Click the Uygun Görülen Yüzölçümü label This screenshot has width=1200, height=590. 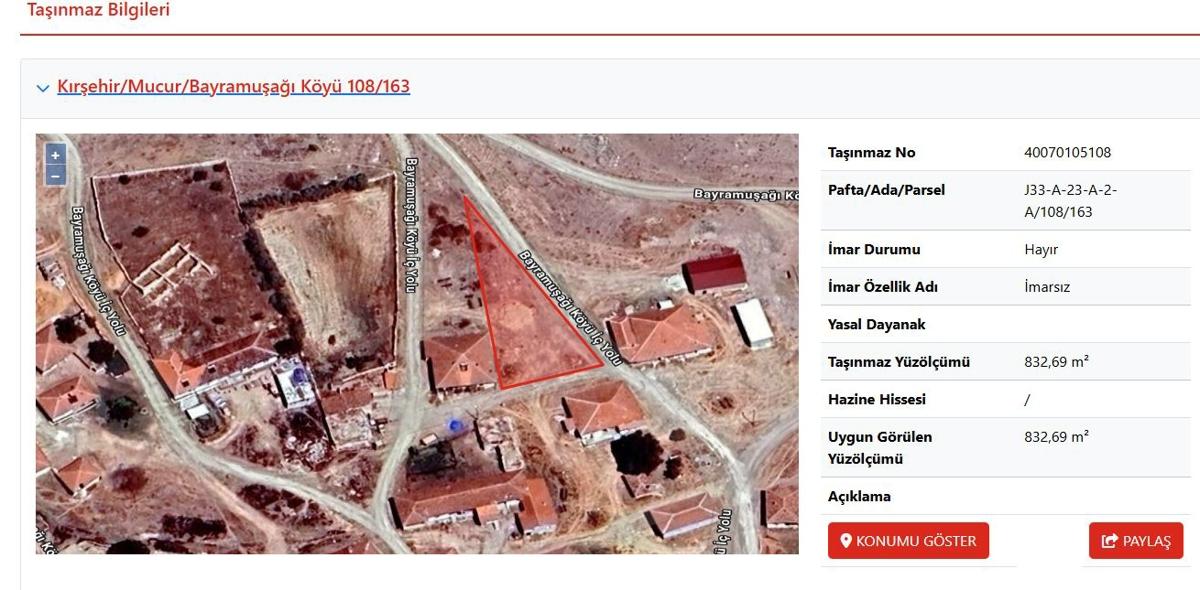tap(866, 448)
